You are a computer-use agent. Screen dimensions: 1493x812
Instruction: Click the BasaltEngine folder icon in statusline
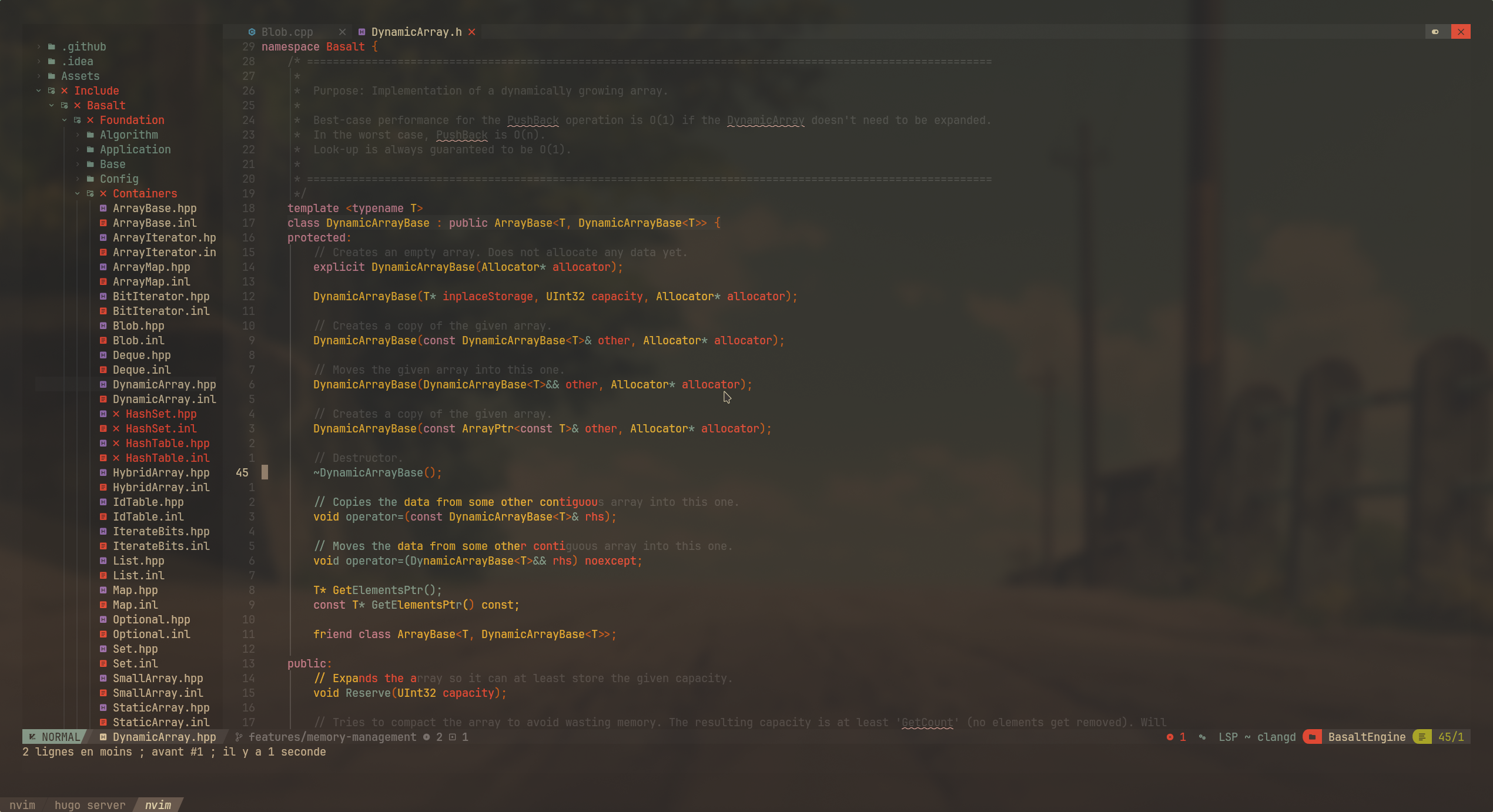tap(1312, 737)
